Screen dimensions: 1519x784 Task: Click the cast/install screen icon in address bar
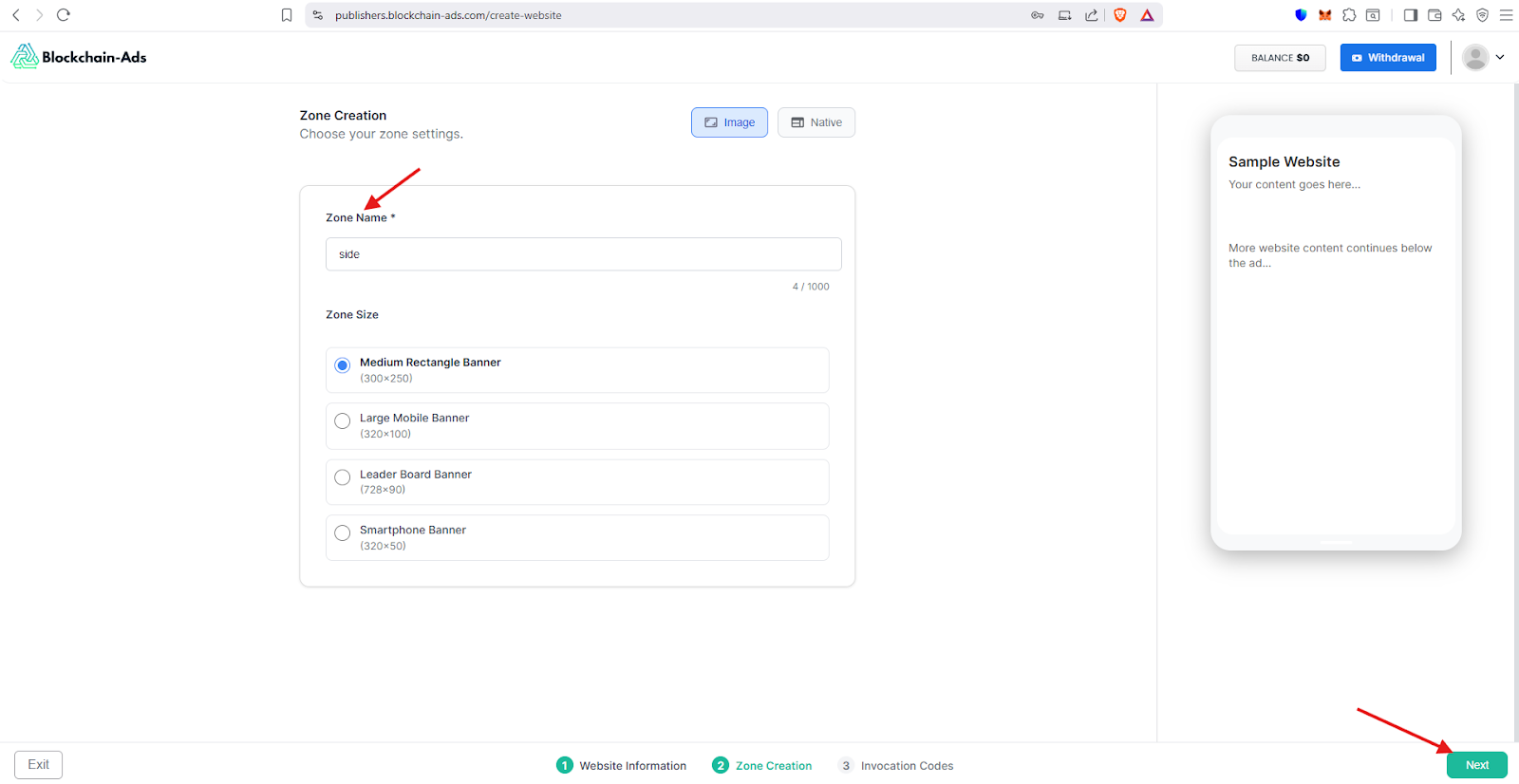pos(1064,15)
